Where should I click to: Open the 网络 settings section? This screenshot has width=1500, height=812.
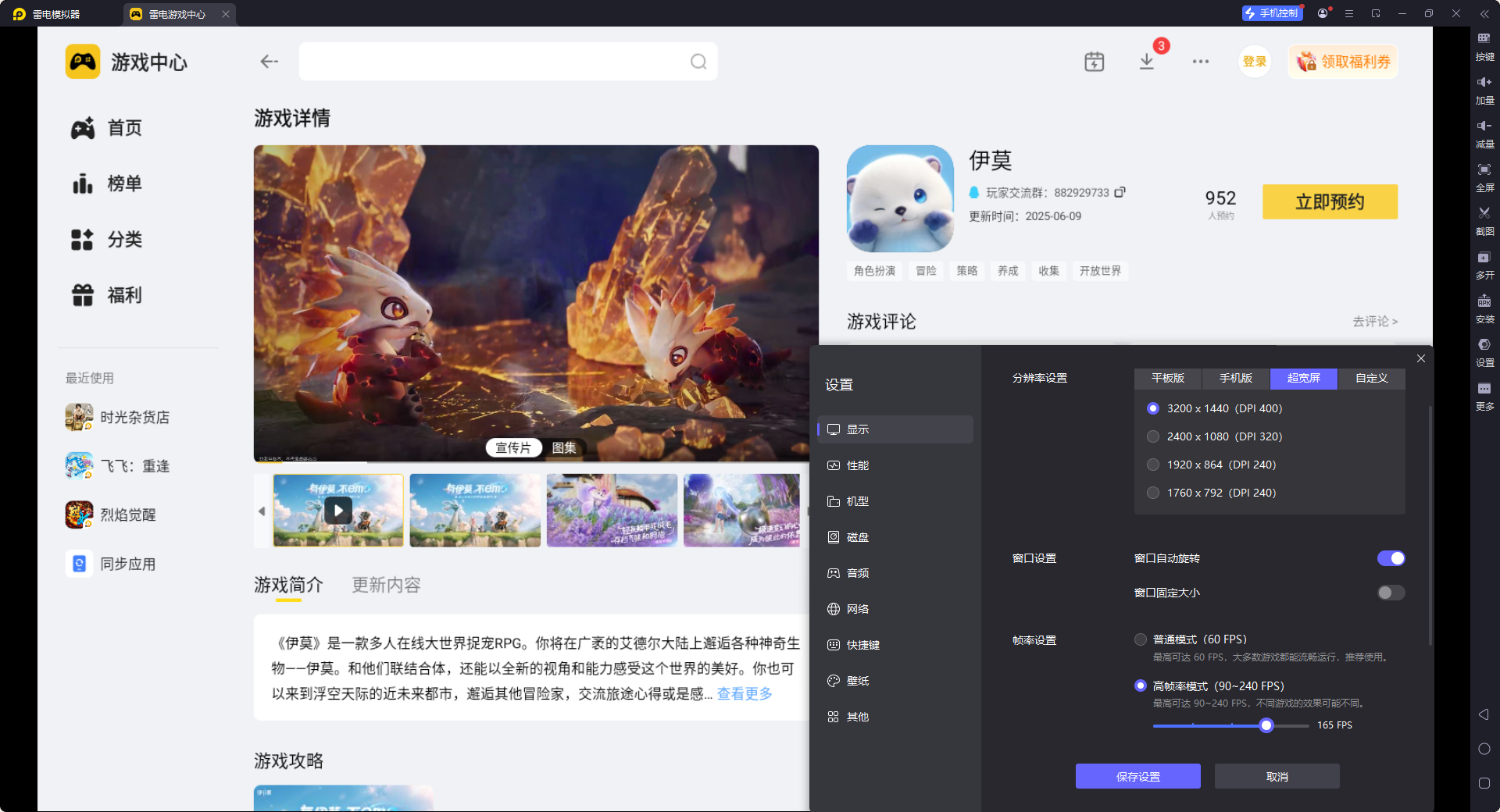[857, 608]
